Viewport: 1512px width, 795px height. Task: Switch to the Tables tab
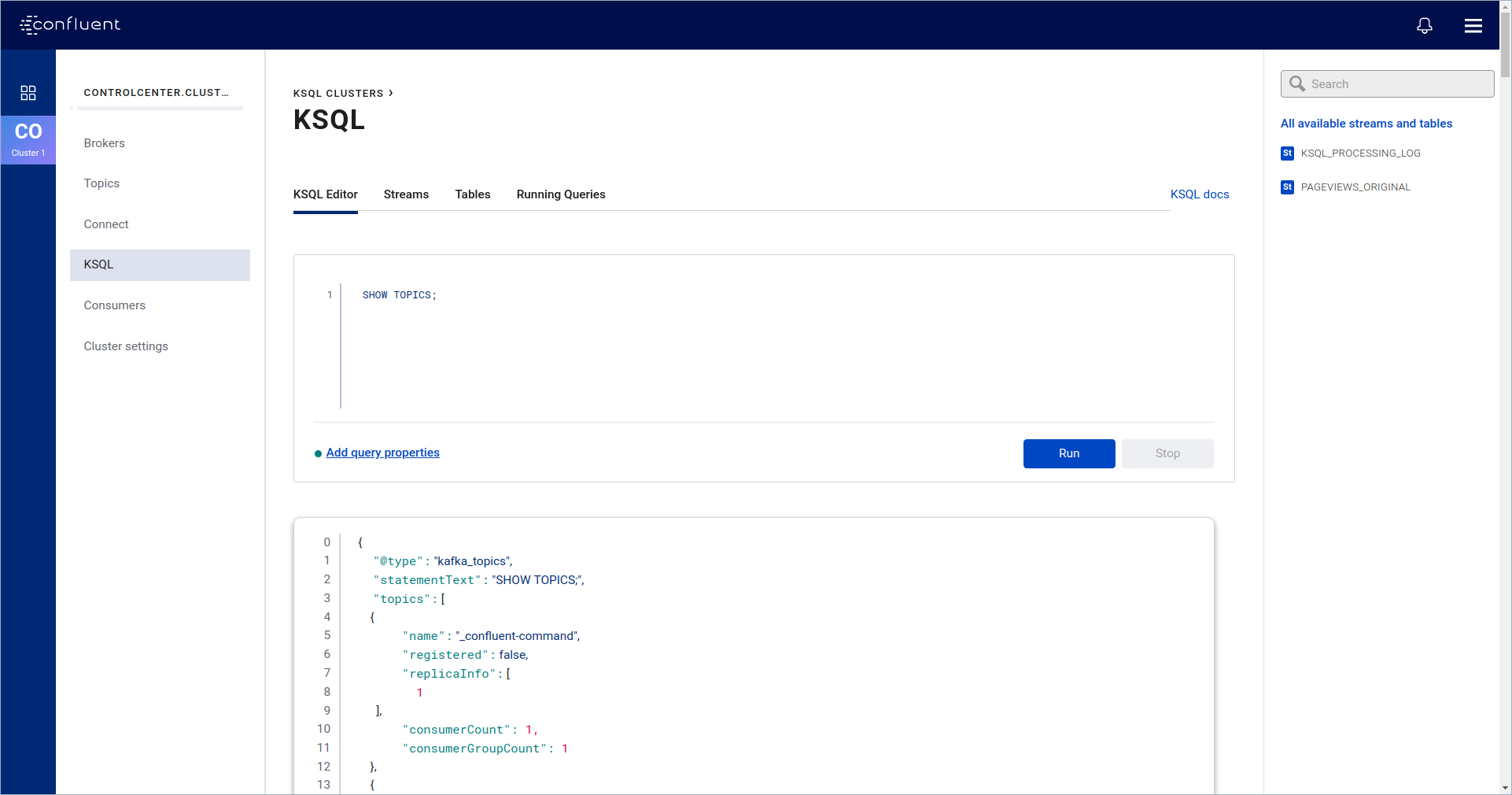click(x=472, y=194)
